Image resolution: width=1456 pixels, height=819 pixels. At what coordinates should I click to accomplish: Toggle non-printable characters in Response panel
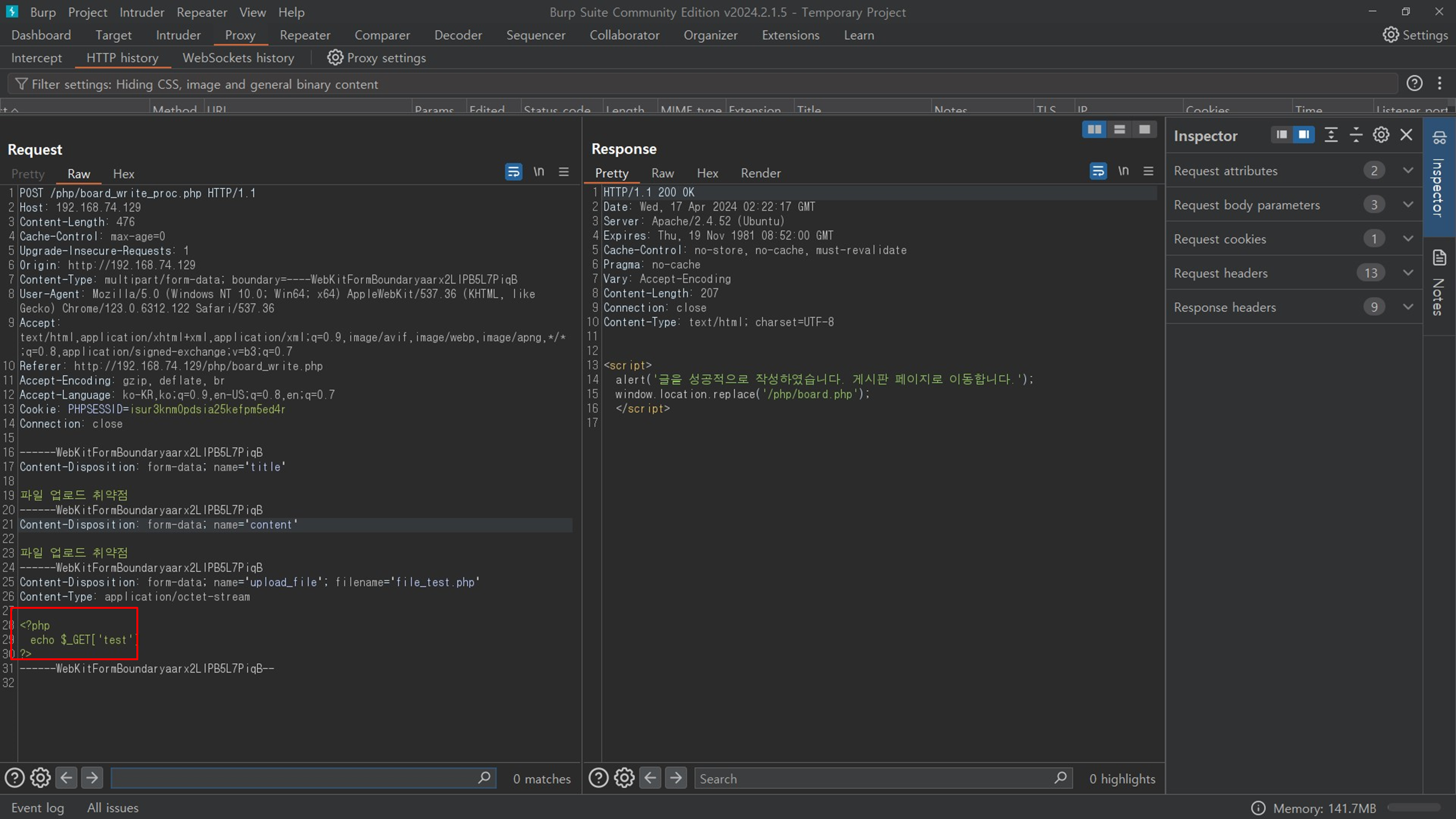click(1123, 171)
